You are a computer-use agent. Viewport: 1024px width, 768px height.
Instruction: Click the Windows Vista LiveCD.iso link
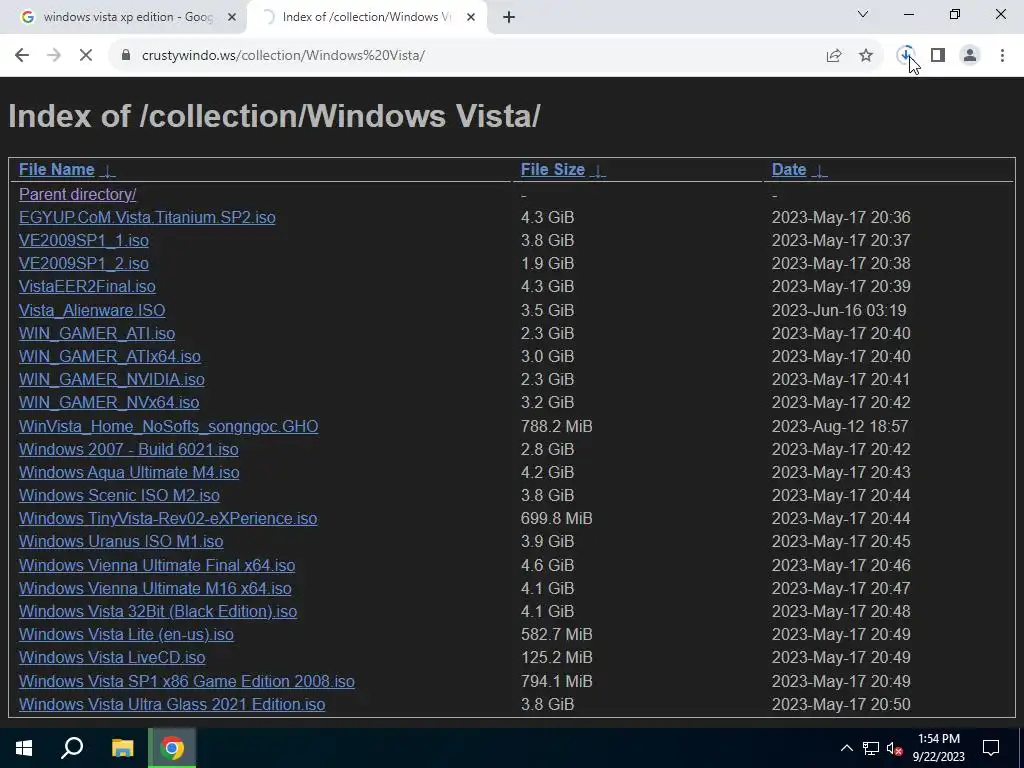pos(112,658)
